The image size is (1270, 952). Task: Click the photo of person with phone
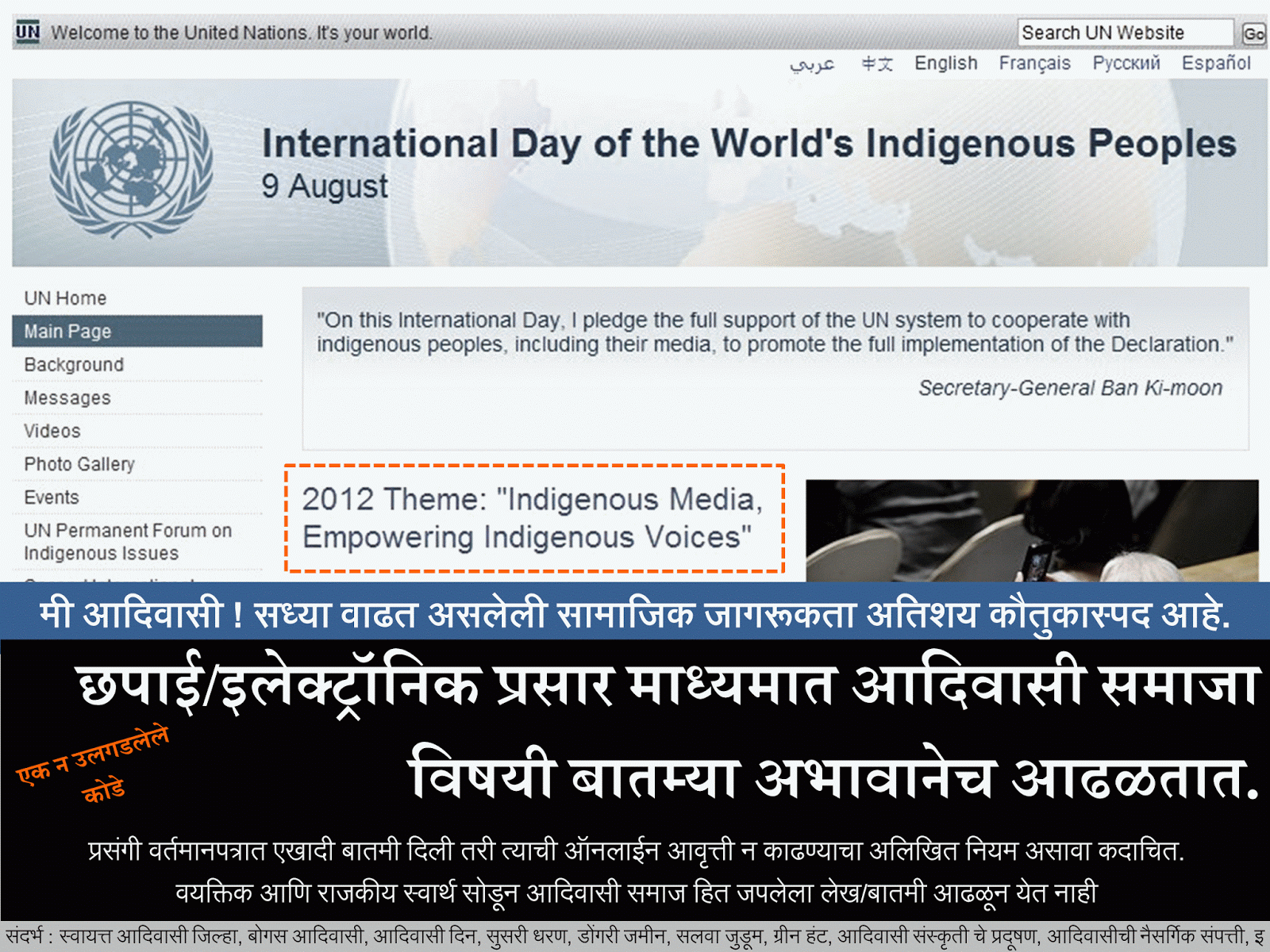click(x=1032, y=531)
